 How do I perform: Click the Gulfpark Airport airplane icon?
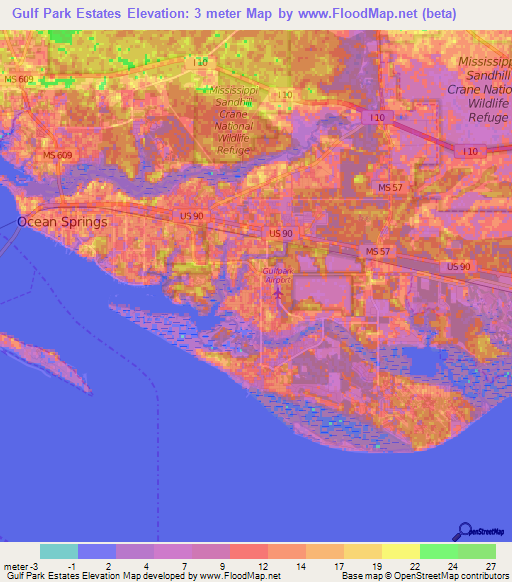pyautogui.click(x=277, y=293)
